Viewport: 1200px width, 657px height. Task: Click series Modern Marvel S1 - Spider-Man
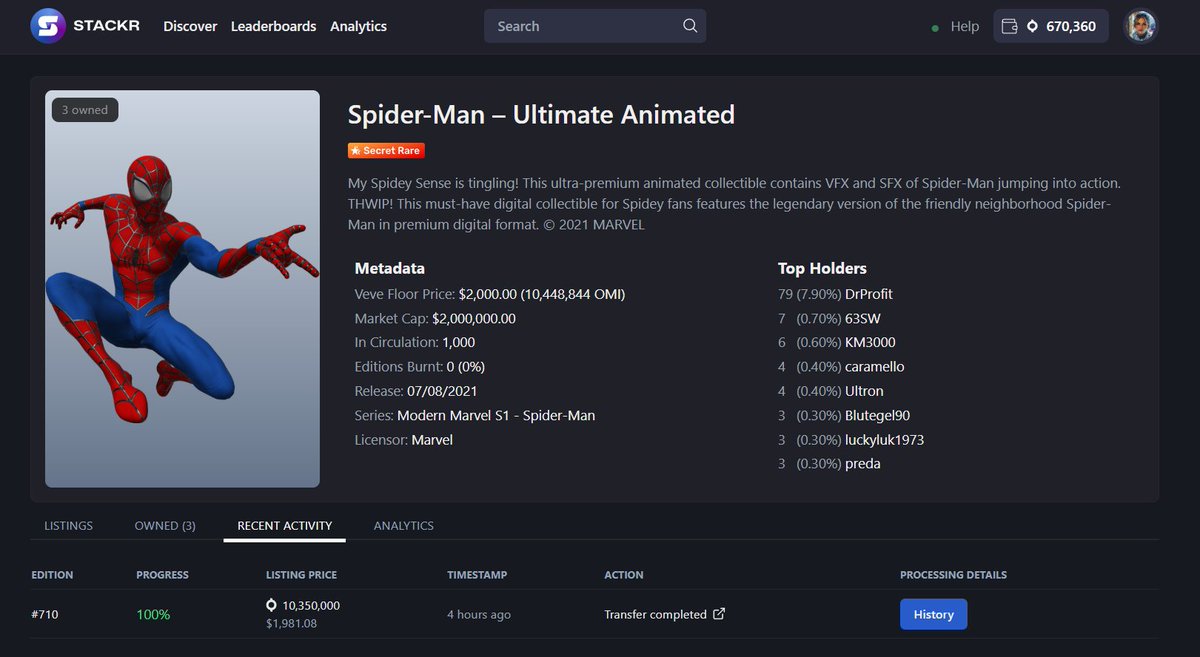click(496, 415)
